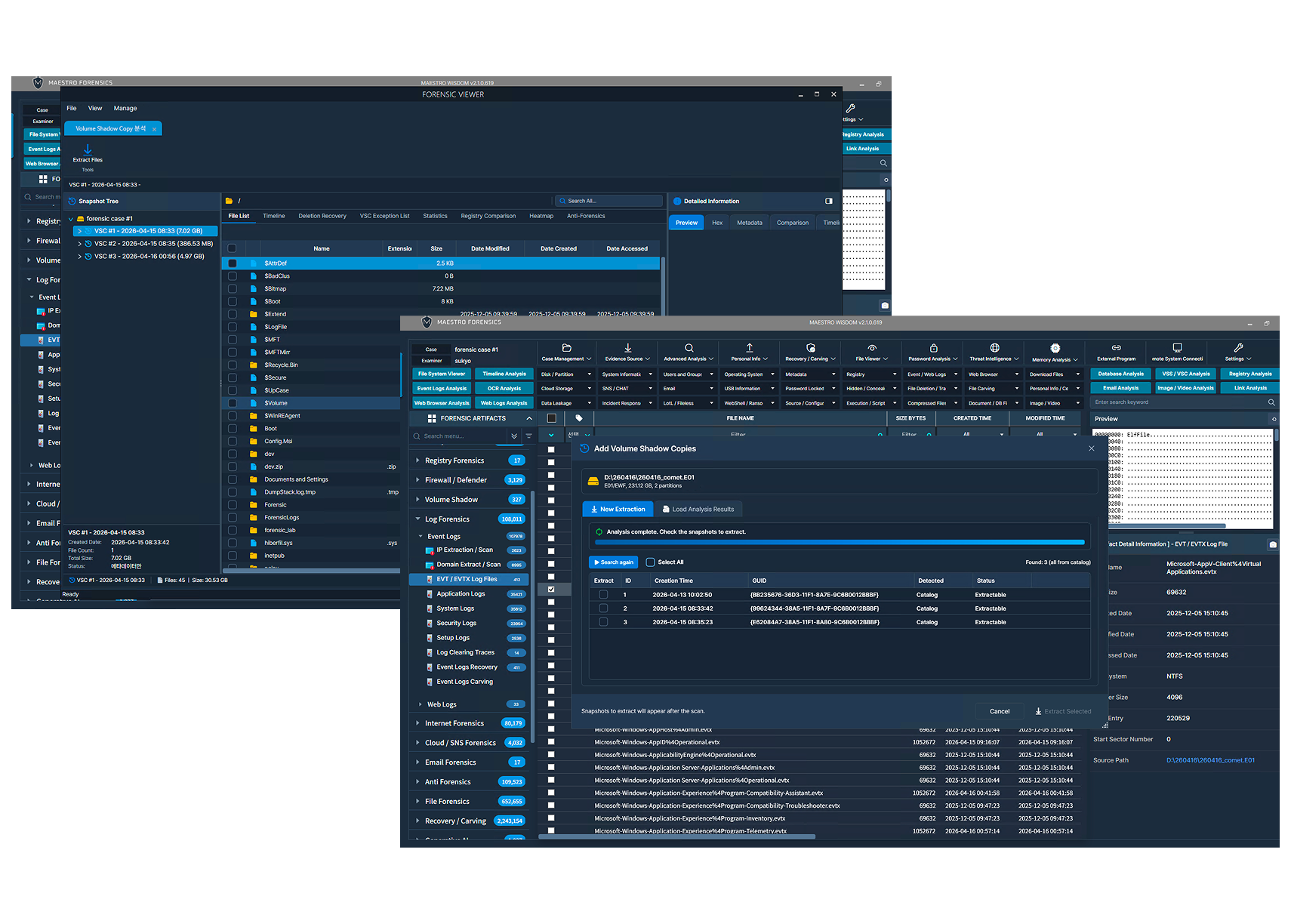Tick checkbox for $BadClus in Forensic Viewer
Screen dimensions: 1291x924
coord(233,276)
